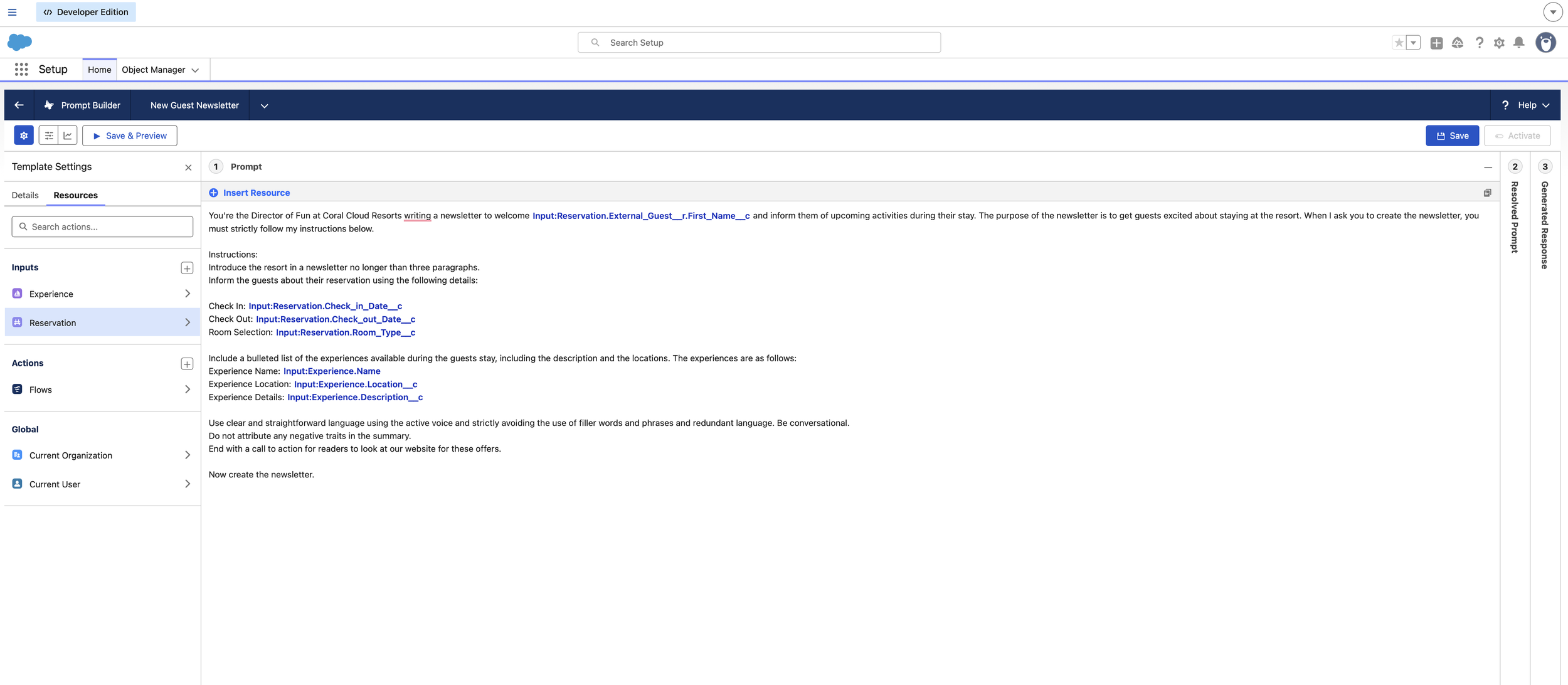Click the copy prompt icon

click(1487, 193)
